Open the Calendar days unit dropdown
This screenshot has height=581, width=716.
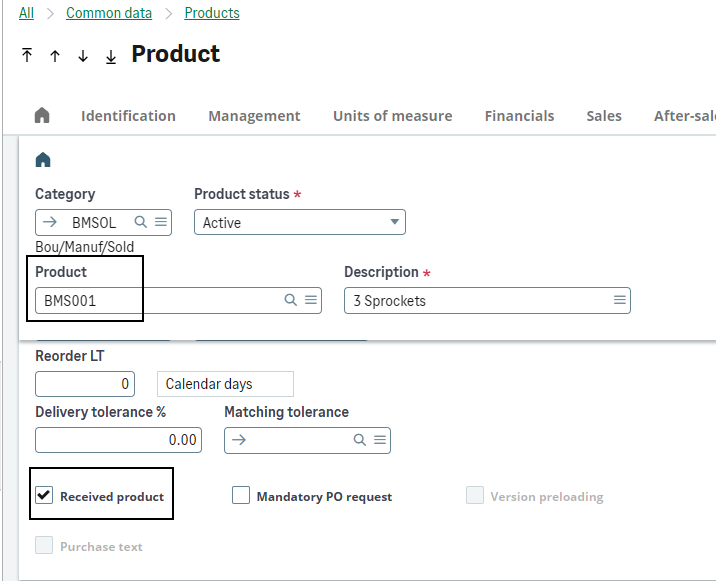coord(225,384)
